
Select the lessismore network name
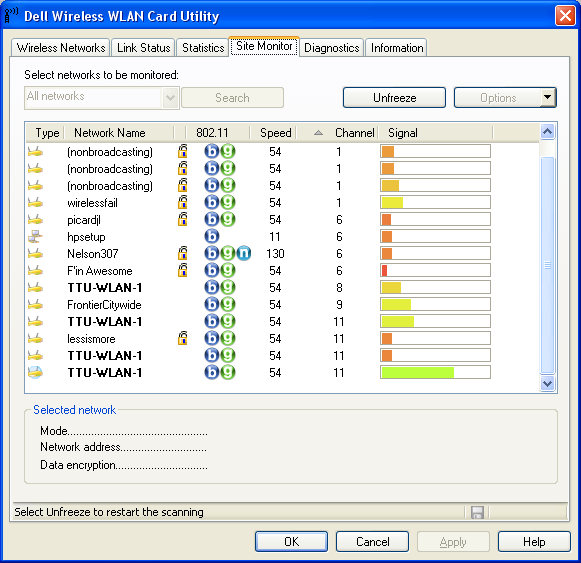pos(91,339)
